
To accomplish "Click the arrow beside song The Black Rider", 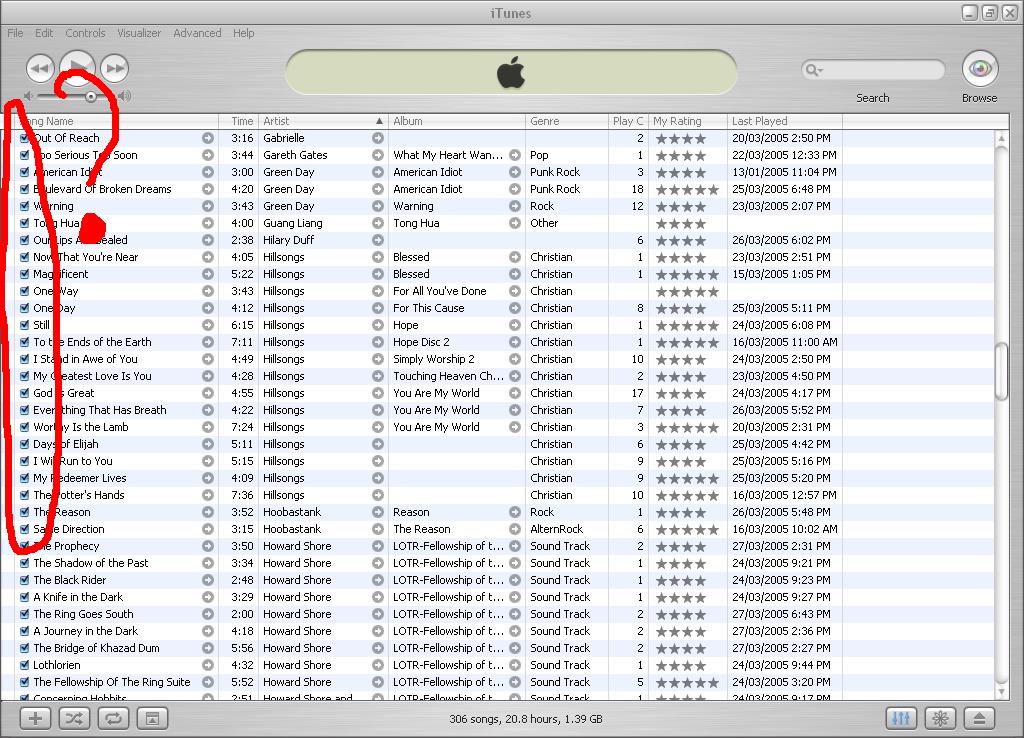I will pyautogui.click(x=208, y=580).
